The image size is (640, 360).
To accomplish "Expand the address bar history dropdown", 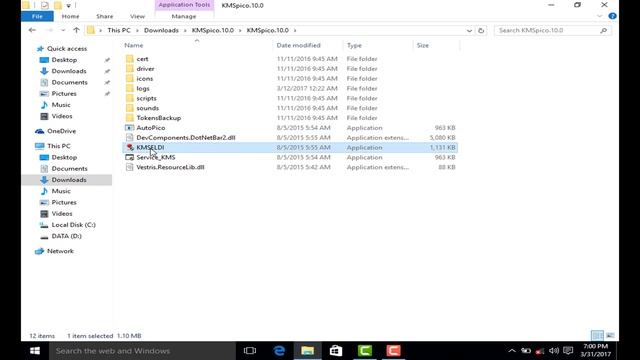I will (x=469, y=31).
